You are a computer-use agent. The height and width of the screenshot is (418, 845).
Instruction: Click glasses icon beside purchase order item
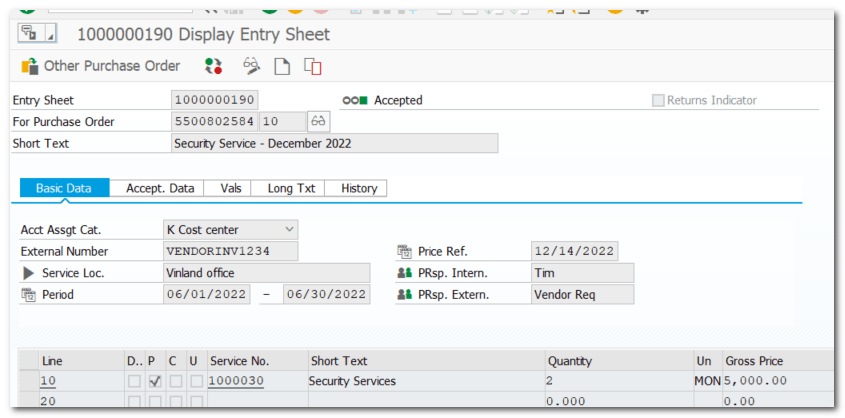pos(318,122)
